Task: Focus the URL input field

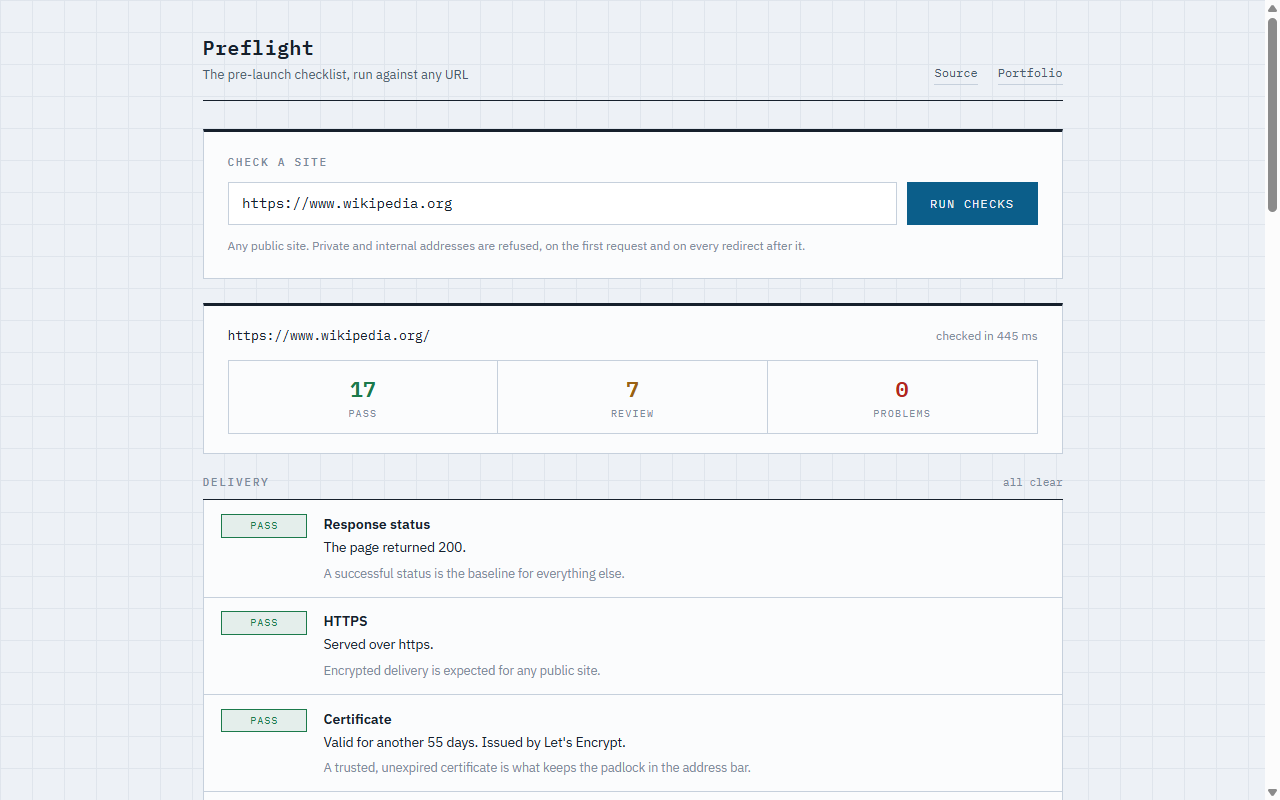Action: point(562,203)
